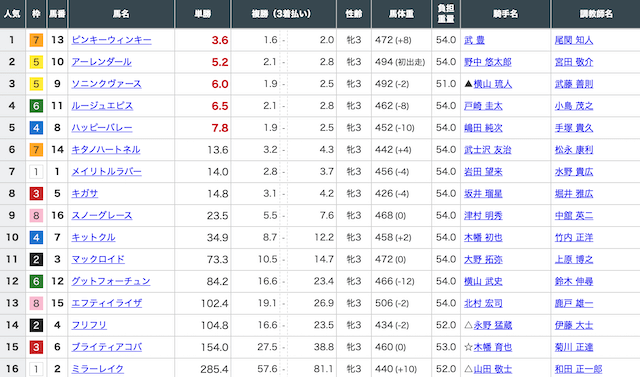Open trainer 上原 博之 page

tap(574, 259)
